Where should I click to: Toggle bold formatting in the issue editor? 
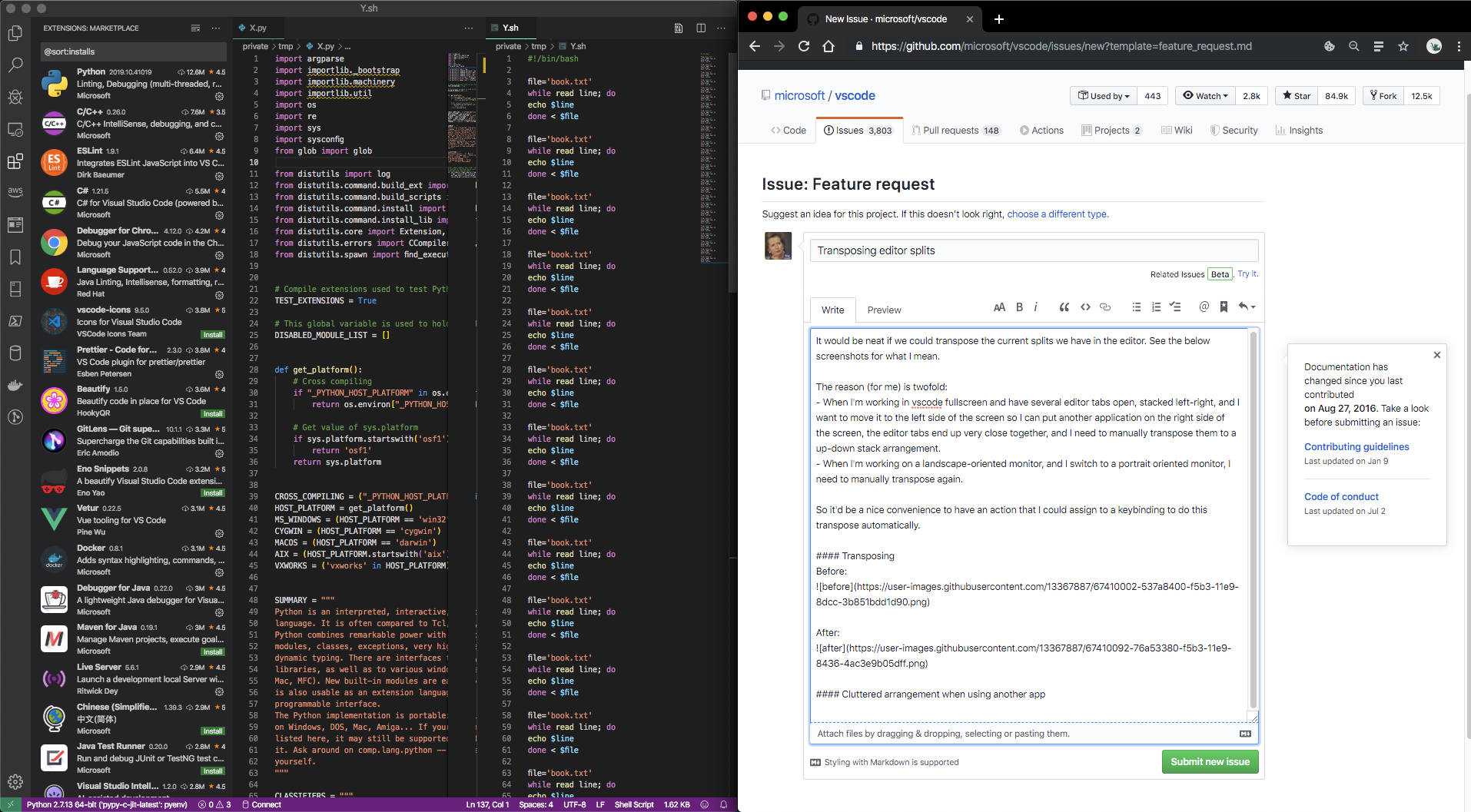(1019, 307)
